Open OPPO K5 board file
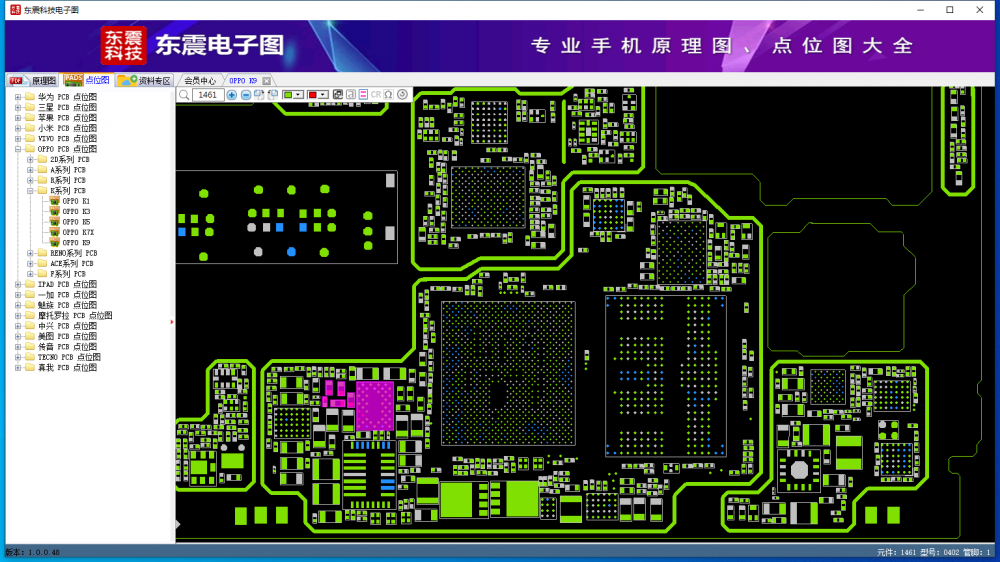Viewport: 1000px width, 562px height. point(76,222)
